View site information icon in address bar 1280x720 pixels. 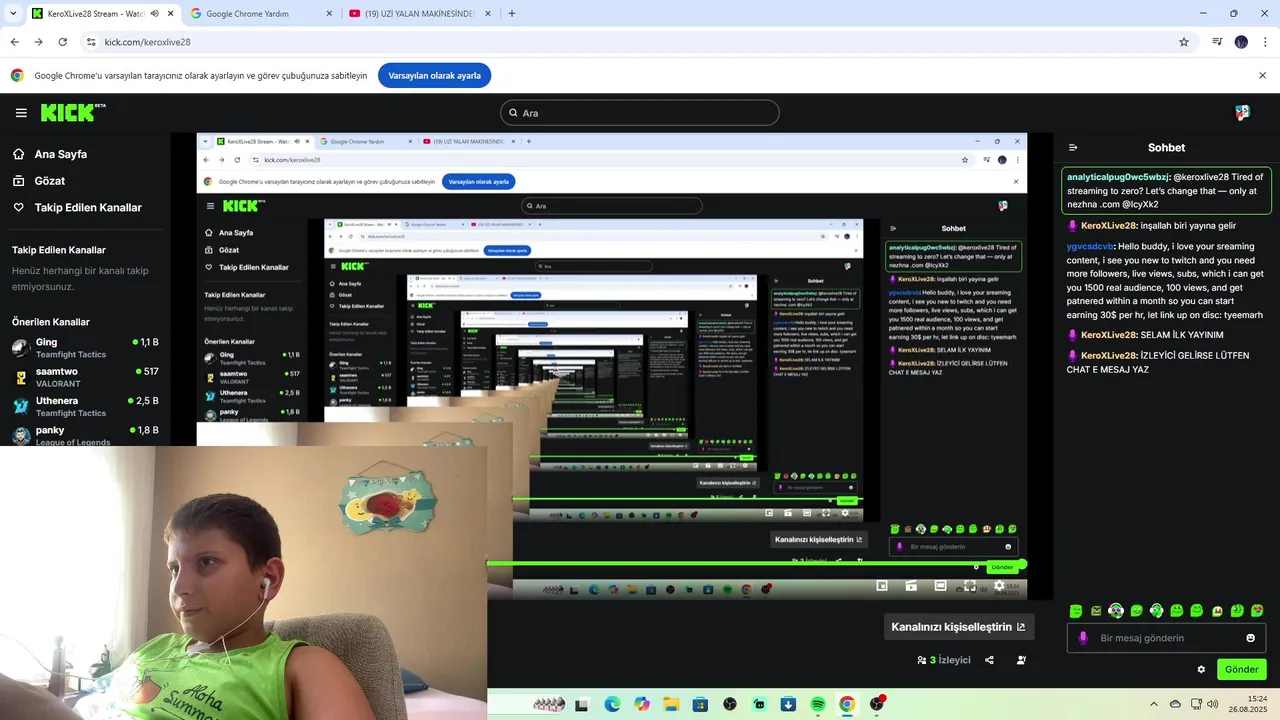91,42
